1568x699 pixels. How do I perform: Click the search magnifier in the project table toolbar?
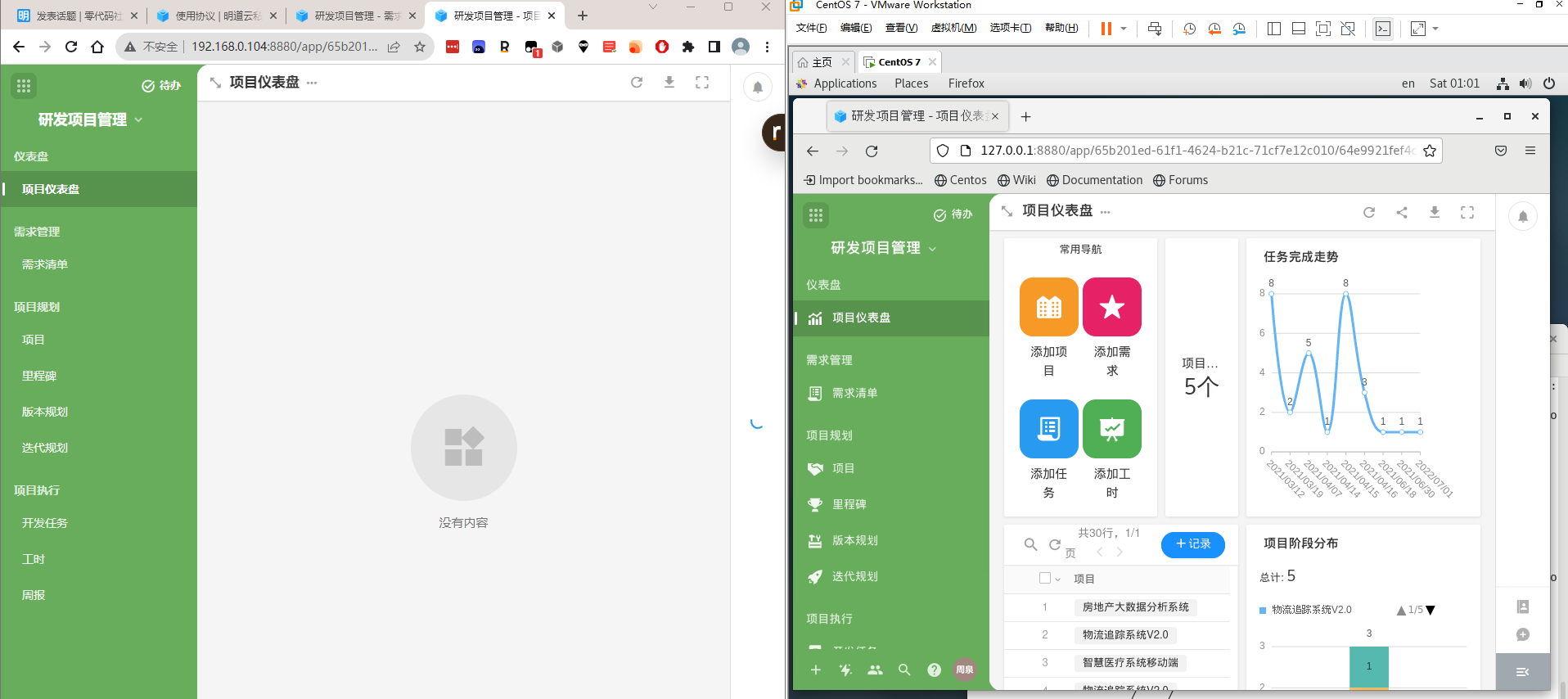point(1030,544)
